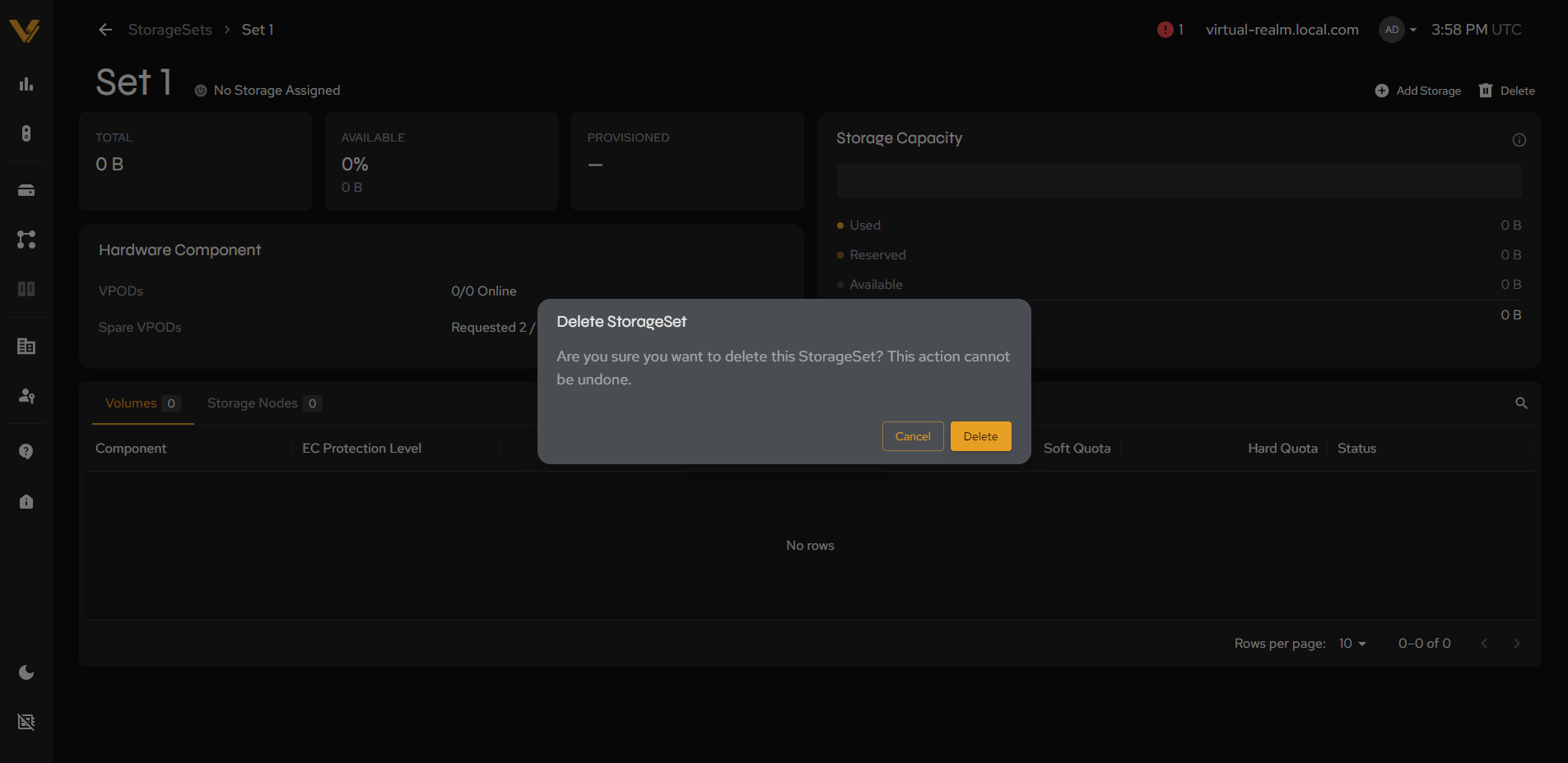
Task: Click the Storage Capacity usage bar
Action: pos(1179,181)
